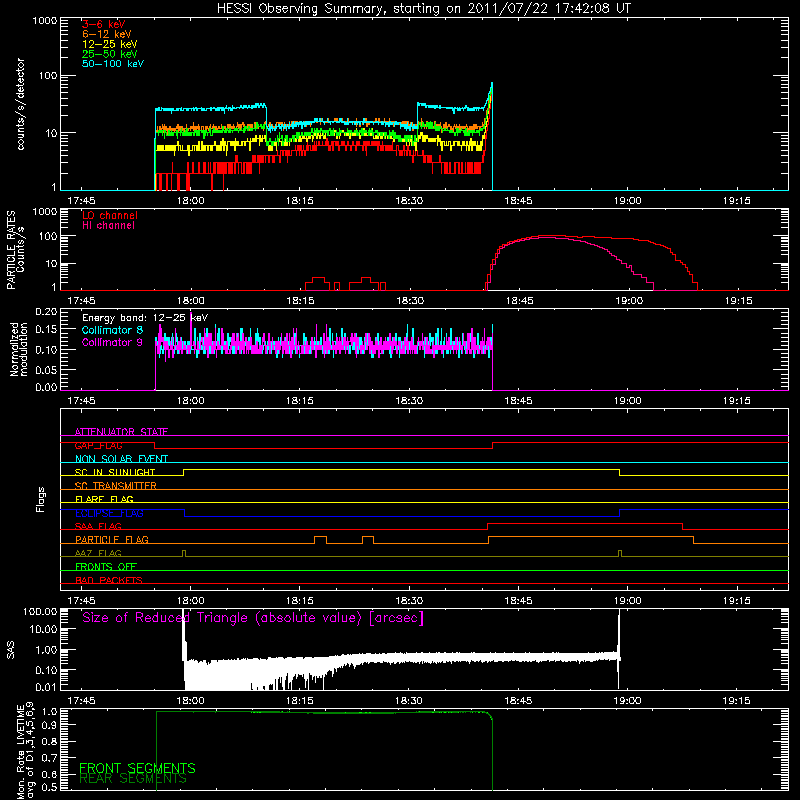Viewport: 800px width, 800px height.
Task: Select the orange 6-12 keV legend label
Action: point(107,34)
